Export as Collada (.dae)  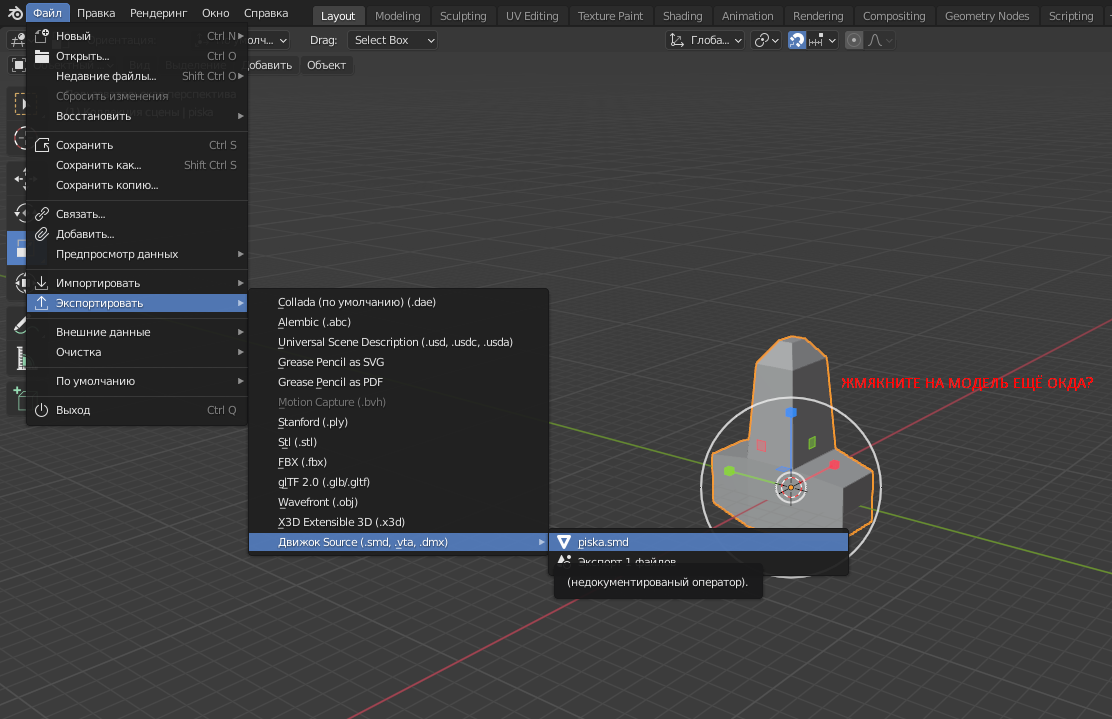(x=399, y=302)
